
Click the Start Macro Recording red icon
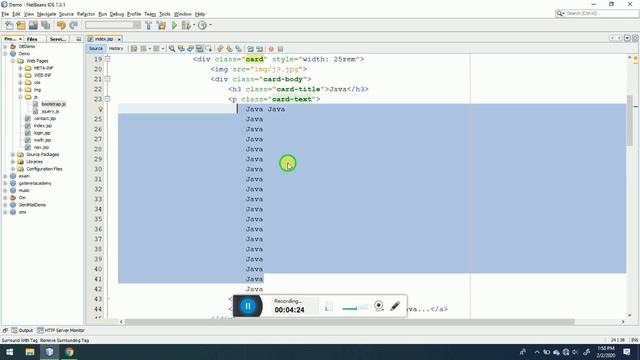coord(271,49)
